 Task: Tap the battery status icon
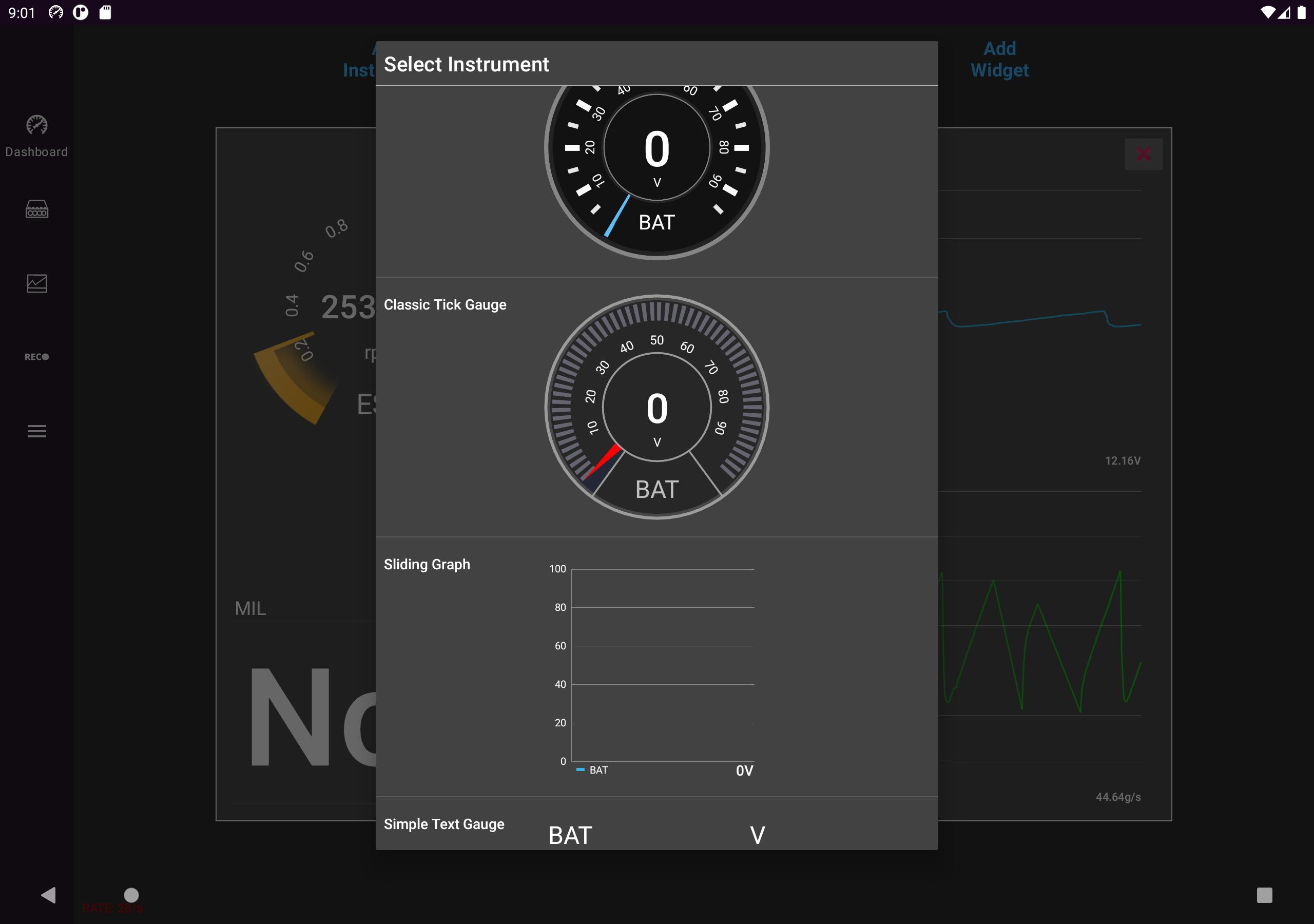1301,12
